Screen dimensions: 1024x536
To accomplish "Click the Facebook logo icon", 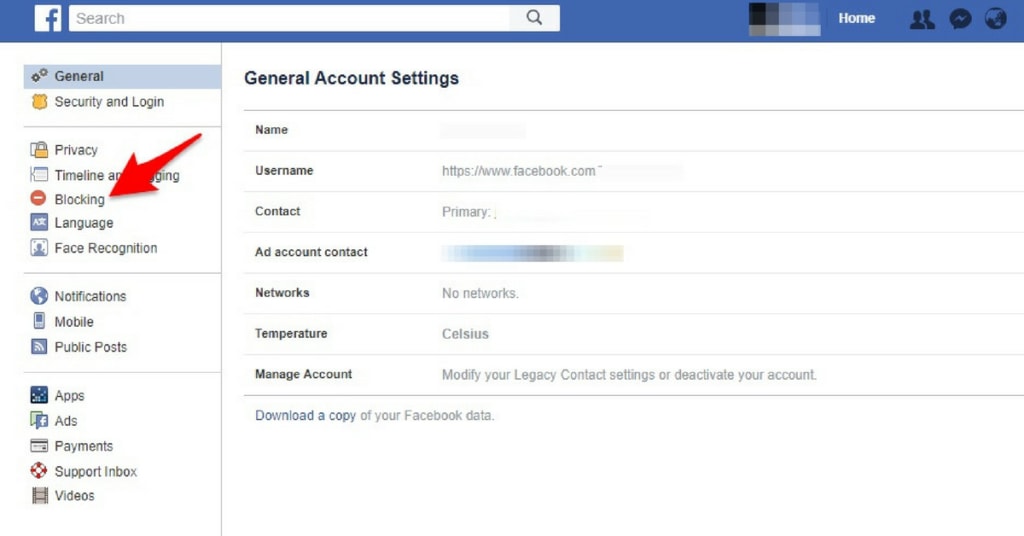I will 48,18.
